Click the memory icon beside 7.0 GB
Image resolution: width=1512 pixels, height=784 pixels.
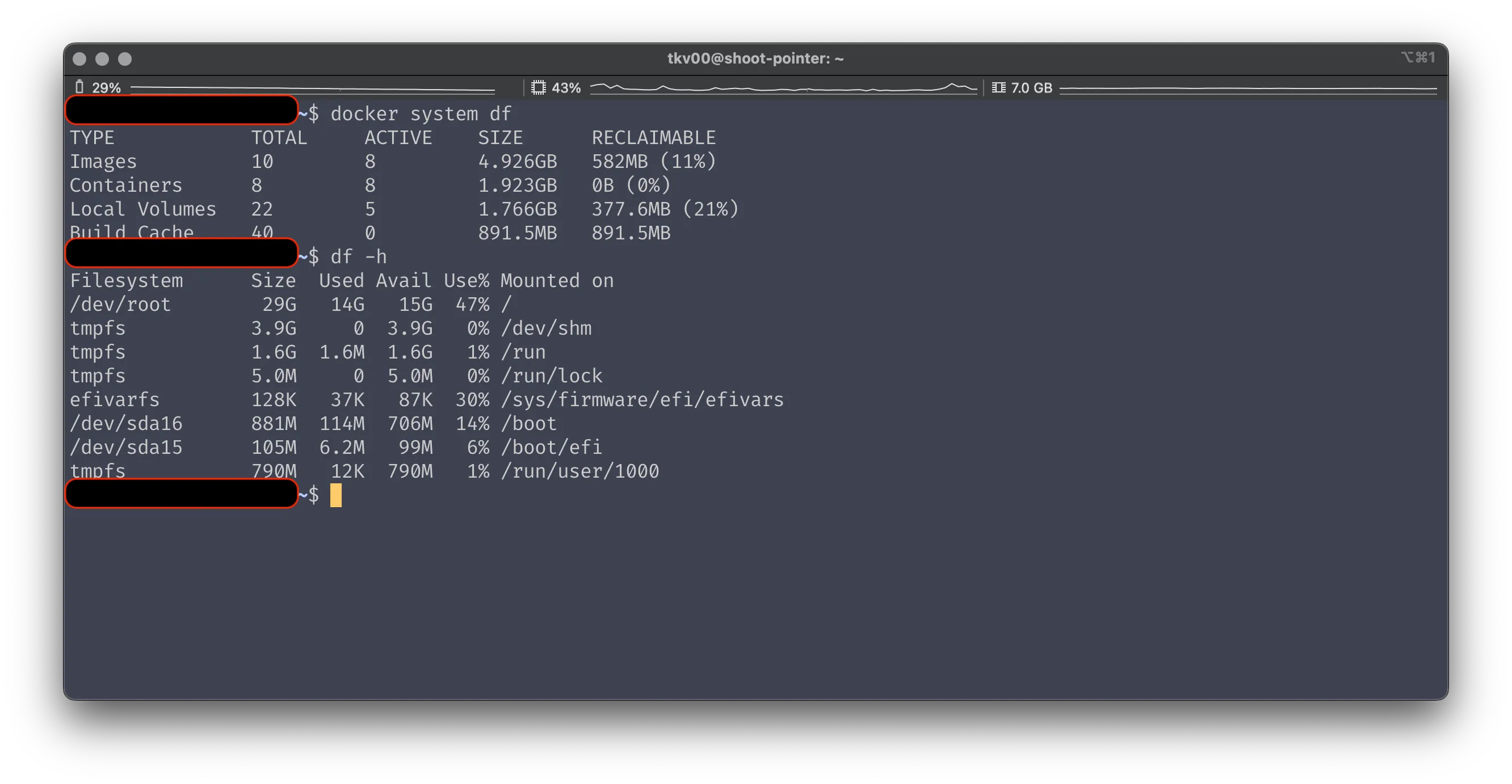[x=998, y=87]
